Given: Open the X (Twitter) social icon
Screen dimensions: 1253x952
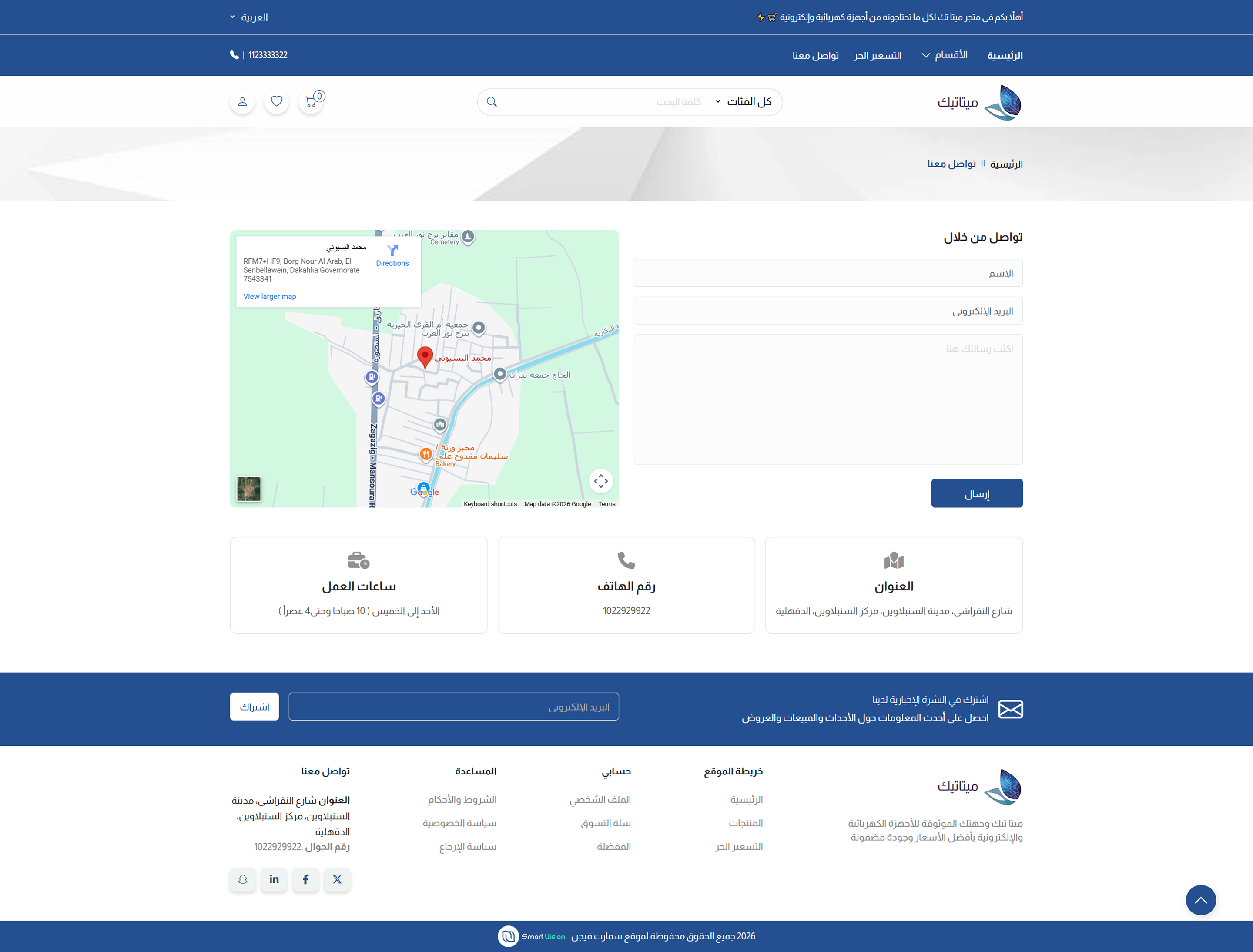Looking at the screenshot, I should click(x=337, y=879).
